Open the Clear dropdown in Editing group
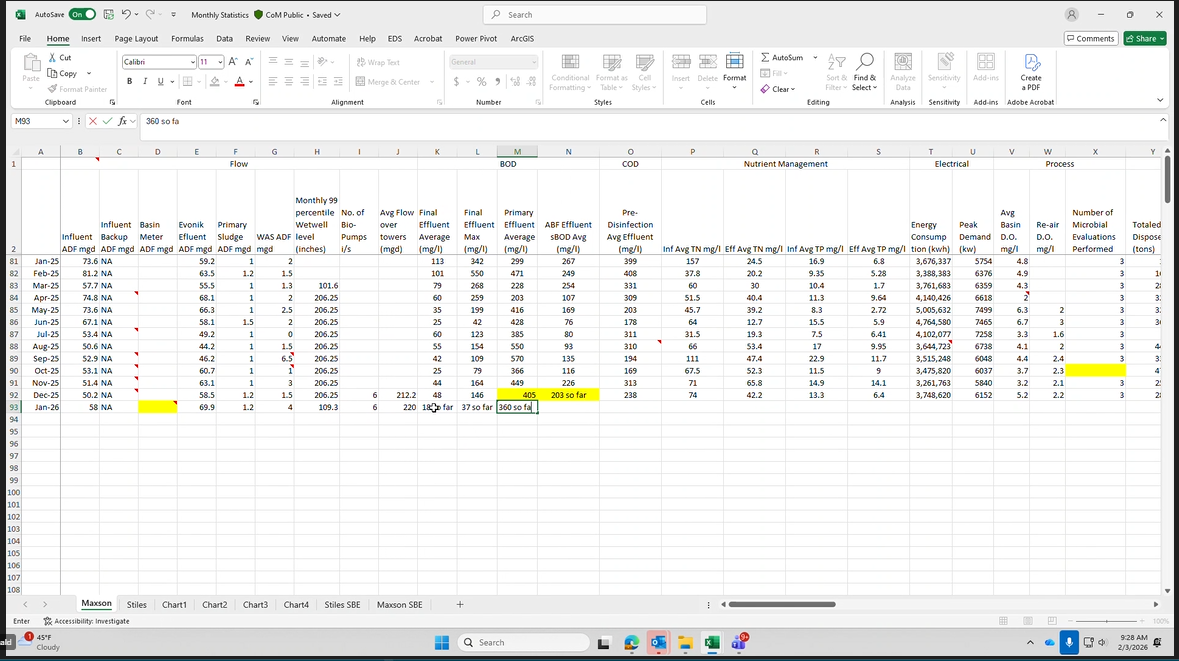This screenshot has height=661, width=1179. tap(778, 89)
